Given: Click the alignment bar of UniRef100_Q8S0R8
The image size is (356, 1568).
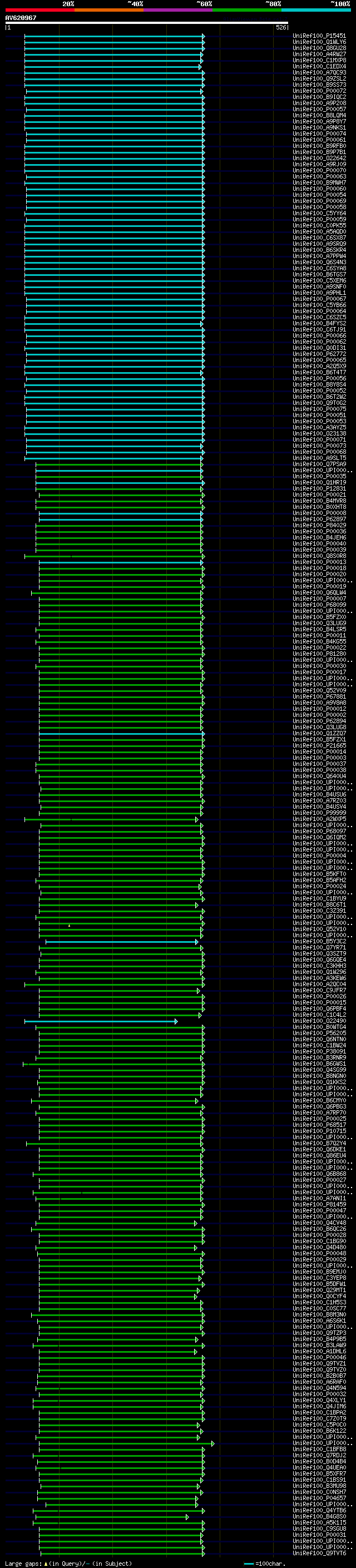Looking at the screenshot, I should [115, 556].
